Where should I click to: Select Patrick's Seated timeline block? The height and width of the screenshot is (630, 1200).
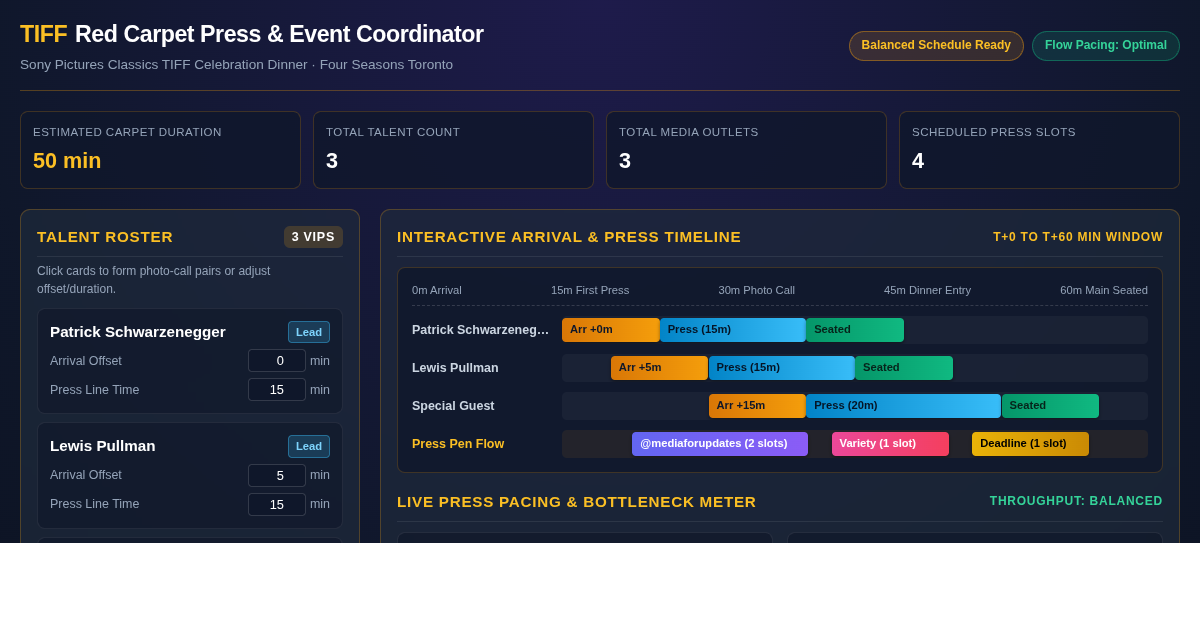[x=855, y=330]
